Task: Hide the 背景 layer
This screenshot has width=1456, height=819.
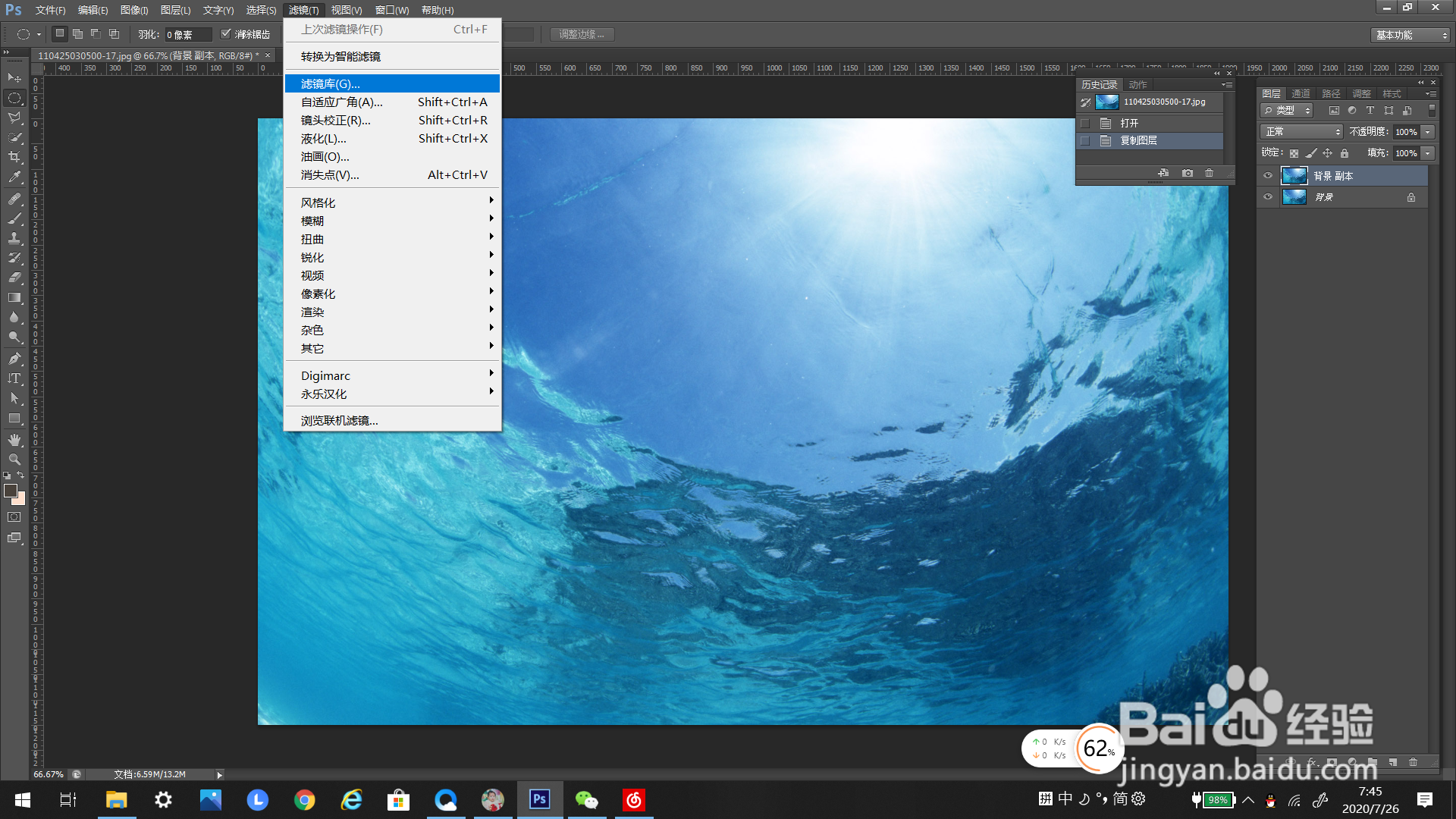Action: click(1267, 196)
